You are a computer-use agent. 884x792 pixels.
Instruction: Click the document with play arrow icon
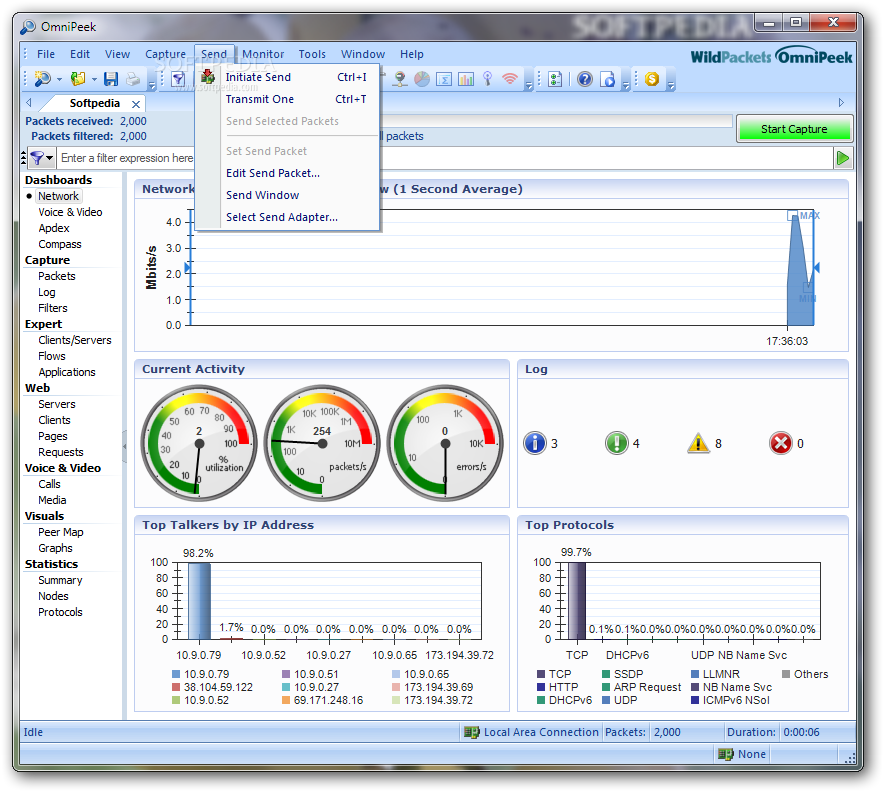pos(608,79)
